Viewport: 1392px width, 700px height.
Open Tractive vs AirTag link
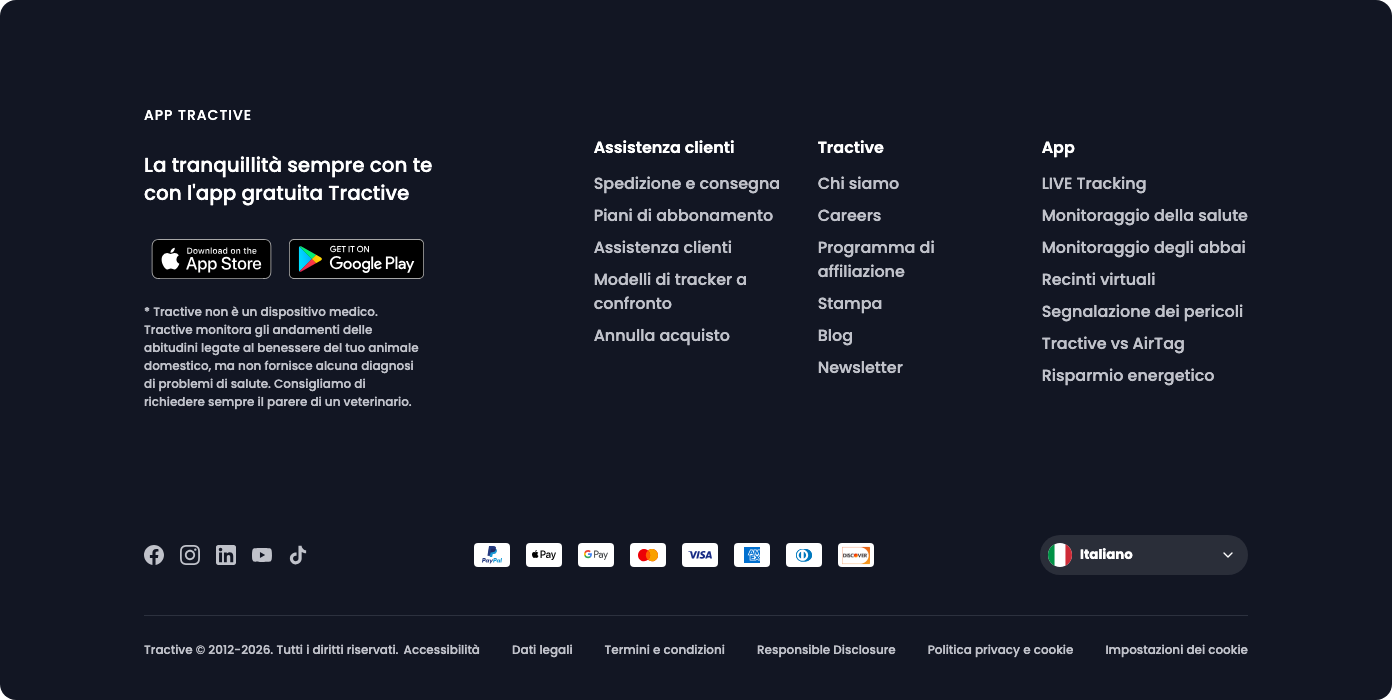click(x=1113, y=343)
